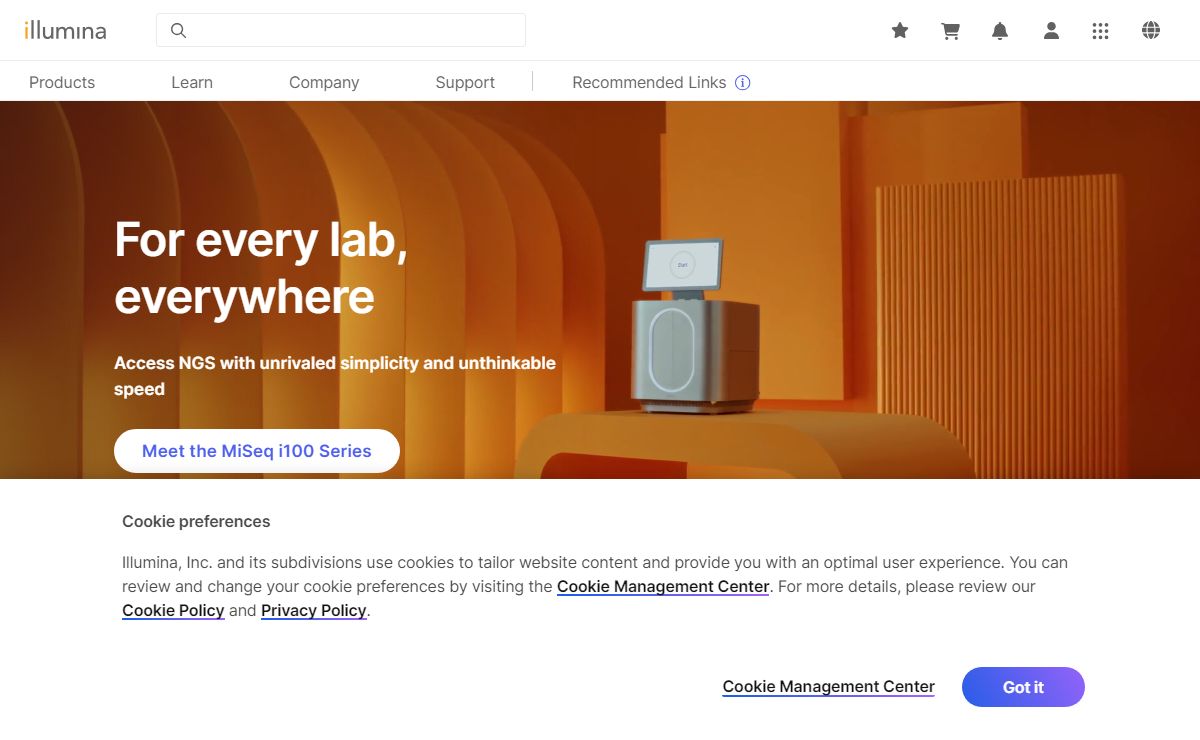Open region selector globe icon
Viewport: 1200px width, 740px height.
coord(1151,31)
